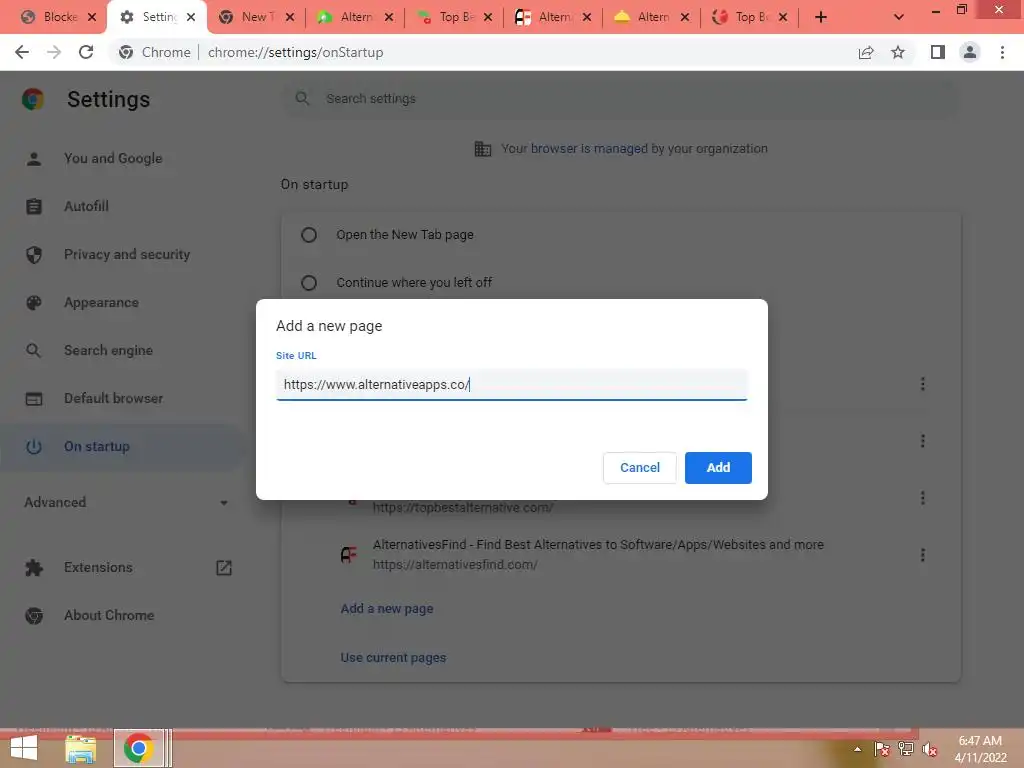
Task: Click the organization building icon
Action: click(483, 149)
